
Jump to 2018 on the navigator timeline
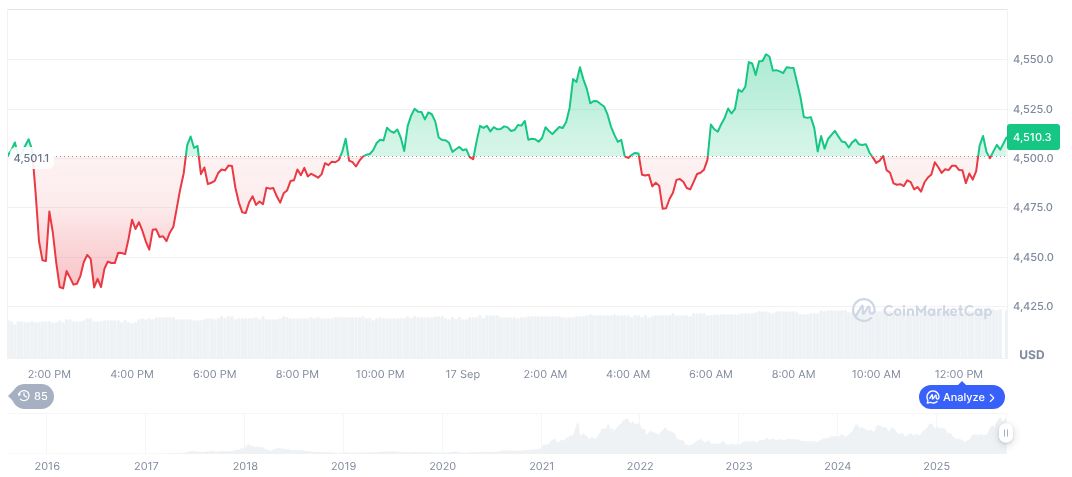[245, 466]
